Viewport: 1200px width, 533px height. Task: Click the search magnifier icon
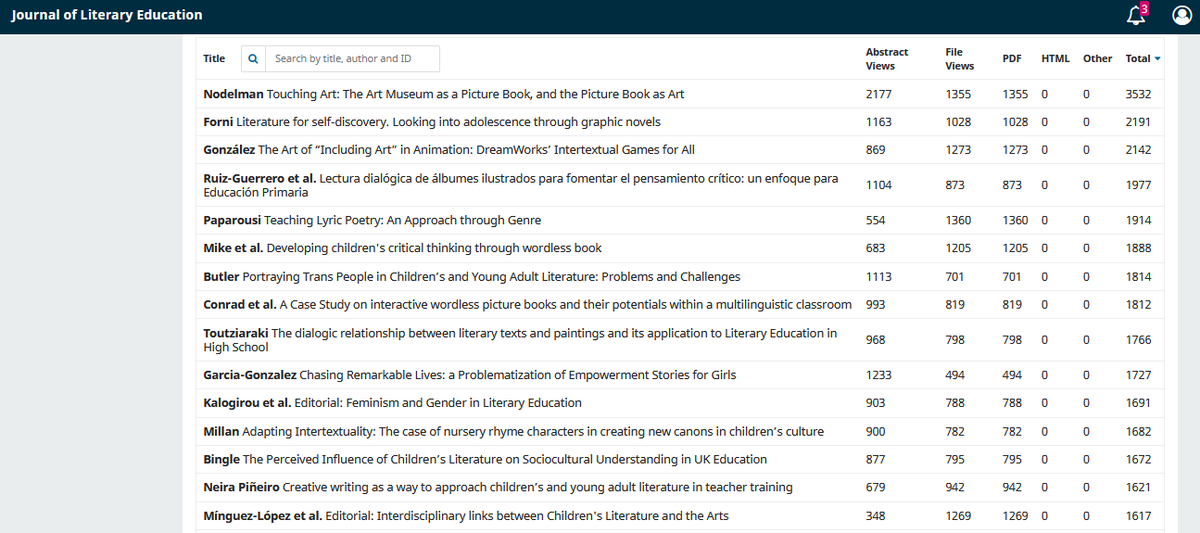[252, 59]
